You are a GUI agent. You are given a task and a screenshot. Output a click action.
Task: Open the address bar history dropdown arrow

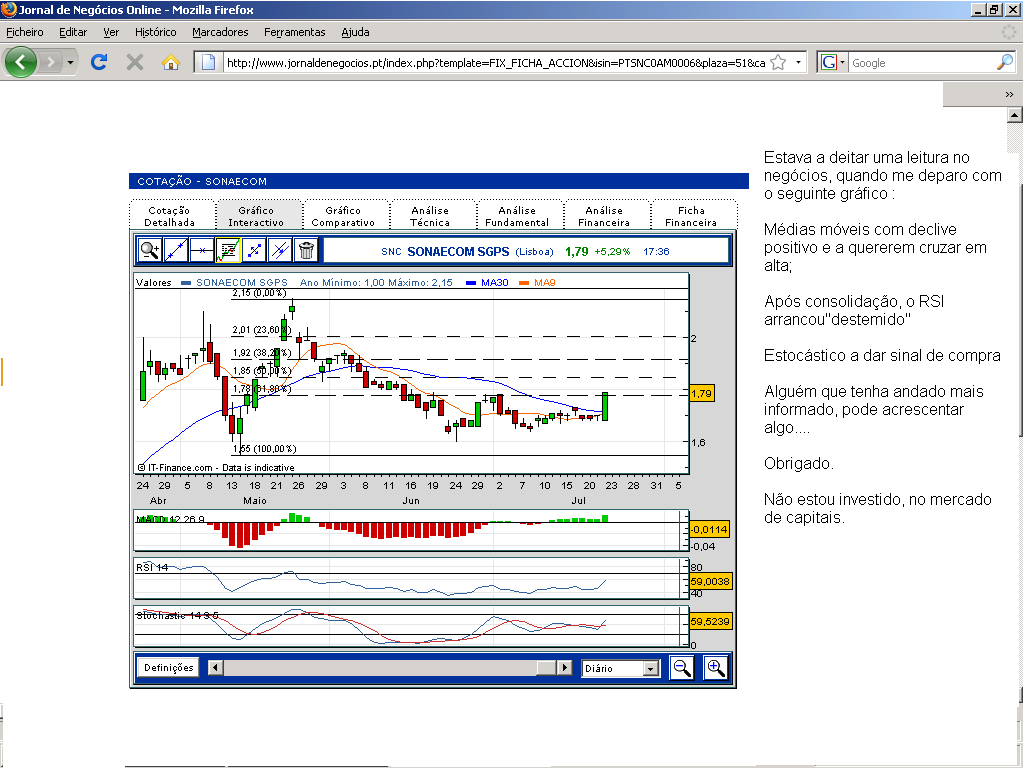click(798, 63)
